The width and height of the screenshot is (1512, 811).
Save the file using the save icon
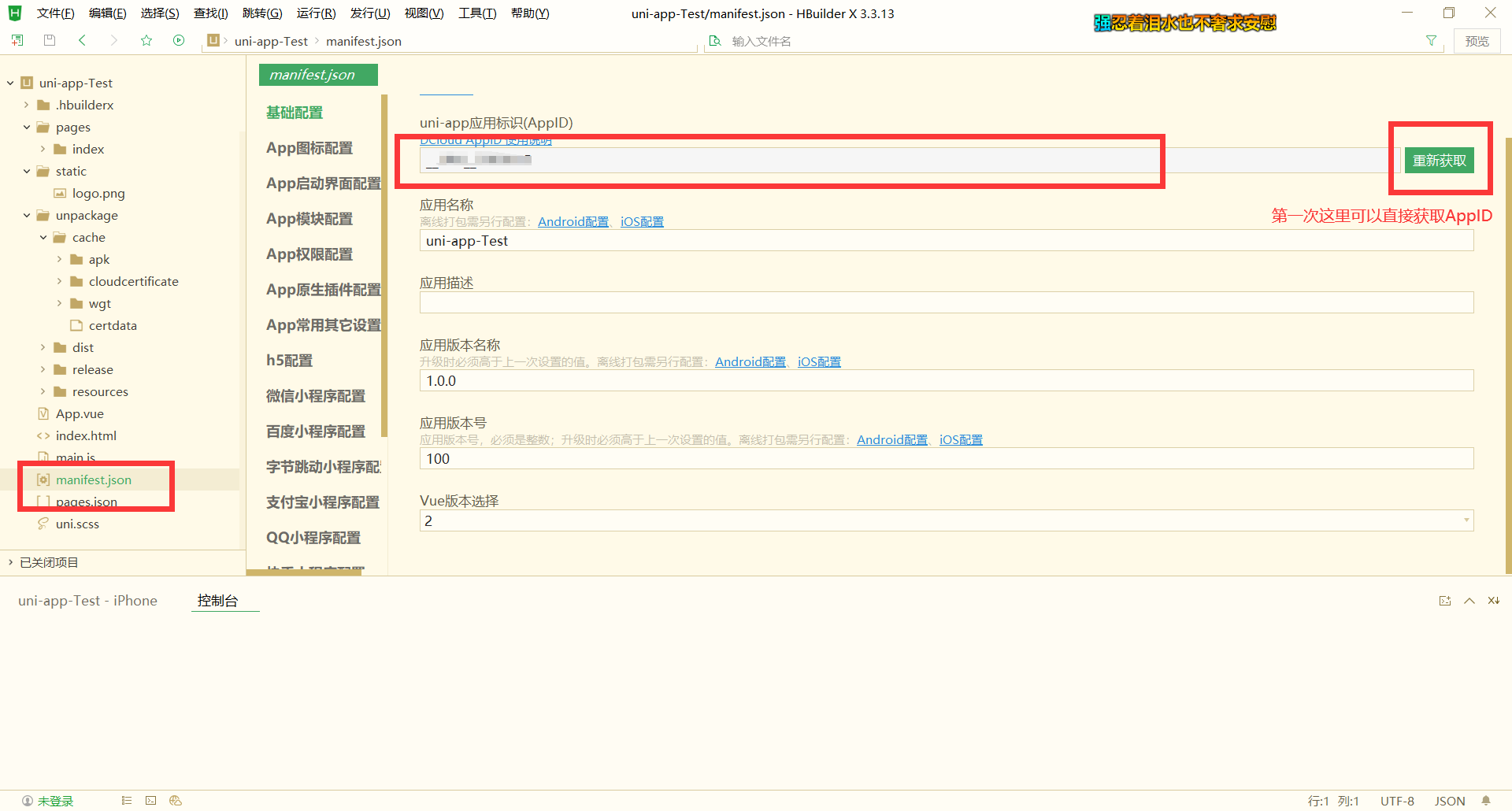[49, 40]
